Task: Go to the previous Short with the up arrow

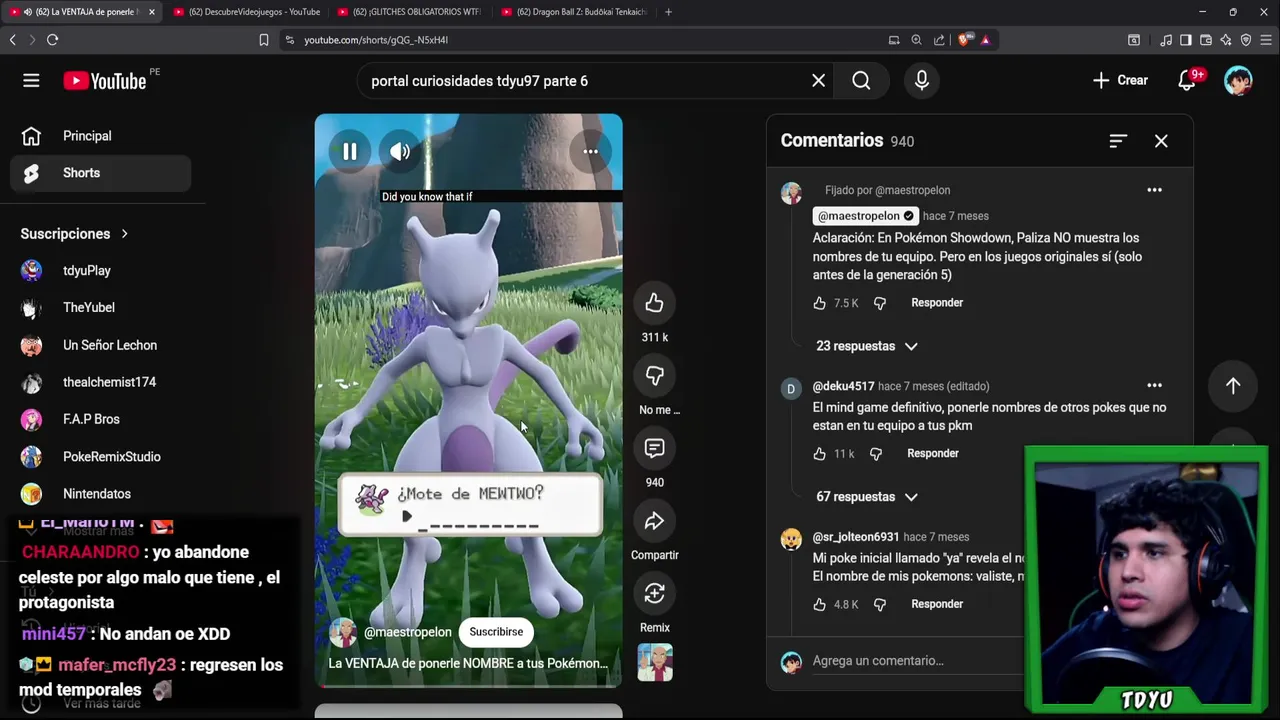Action: 1233,386
